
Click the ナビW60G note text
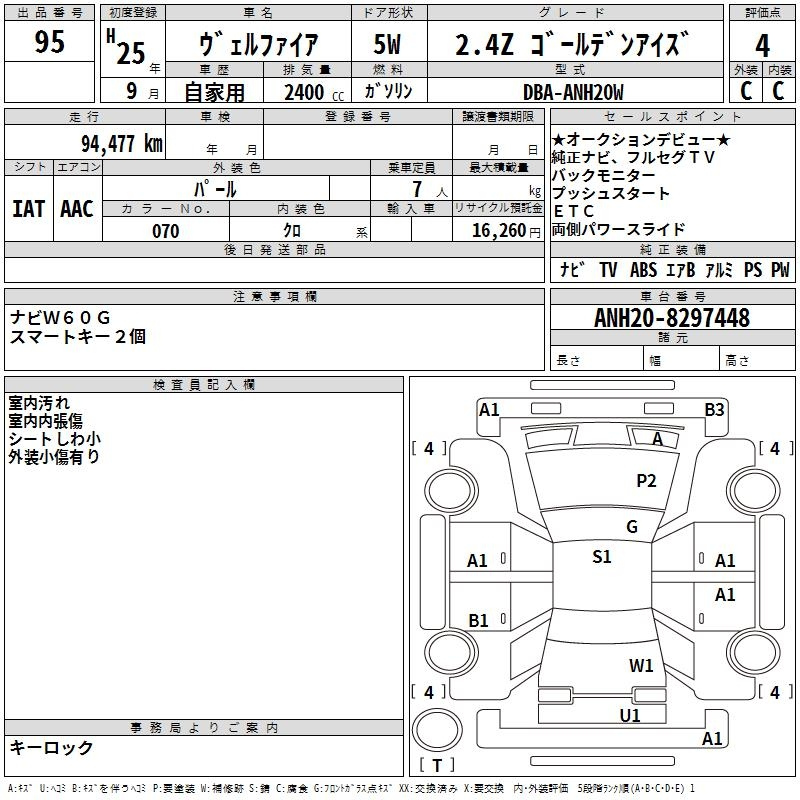click(x=61, y=317)
